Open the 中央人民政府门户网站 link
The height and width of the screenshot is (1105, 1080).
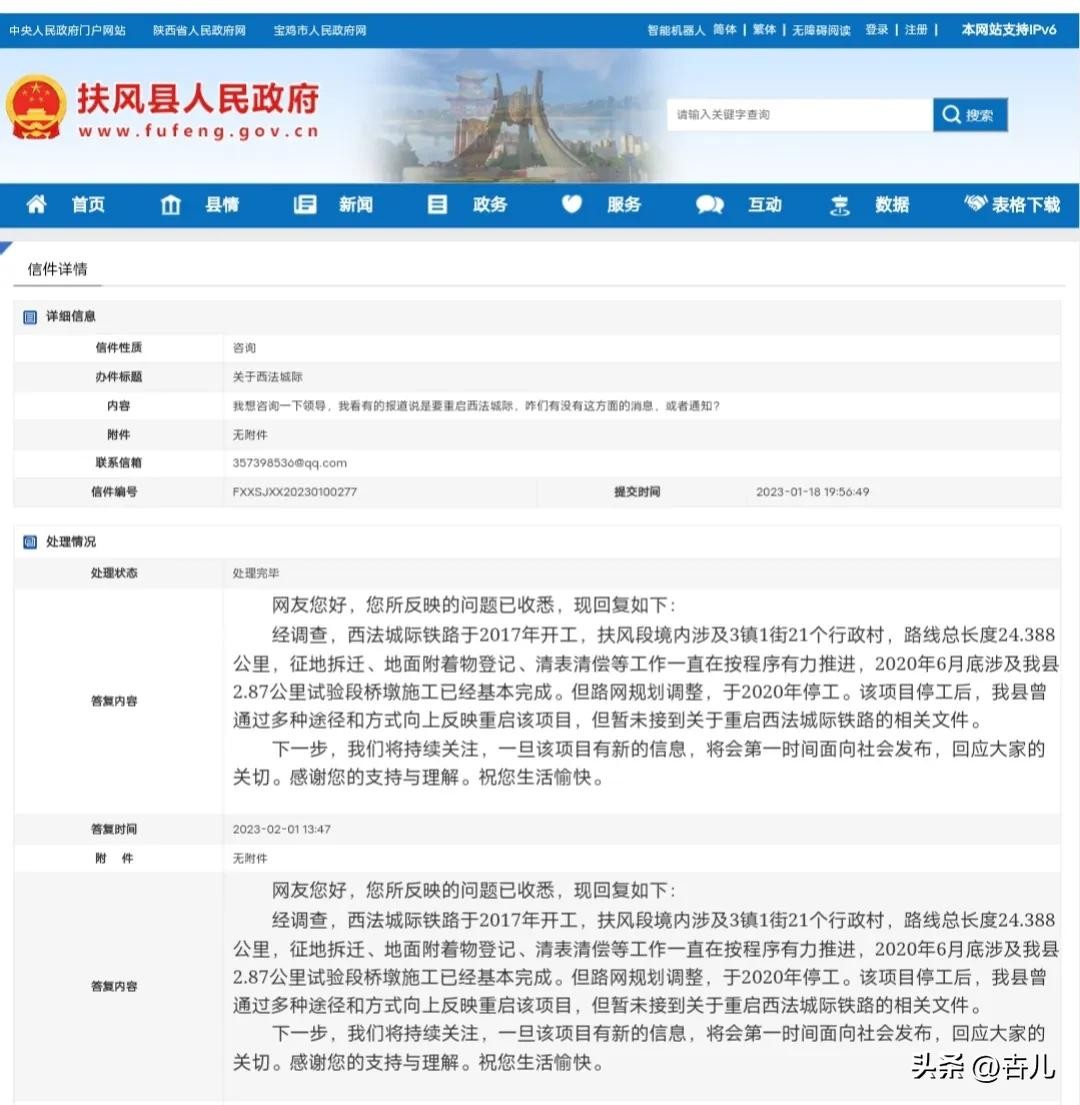pyautogui.click(x=68, y=30)
